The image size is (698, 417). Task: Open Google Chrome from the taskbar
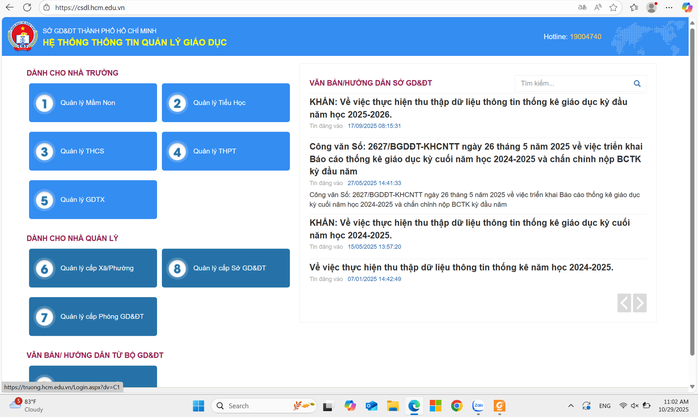[457, 406]
